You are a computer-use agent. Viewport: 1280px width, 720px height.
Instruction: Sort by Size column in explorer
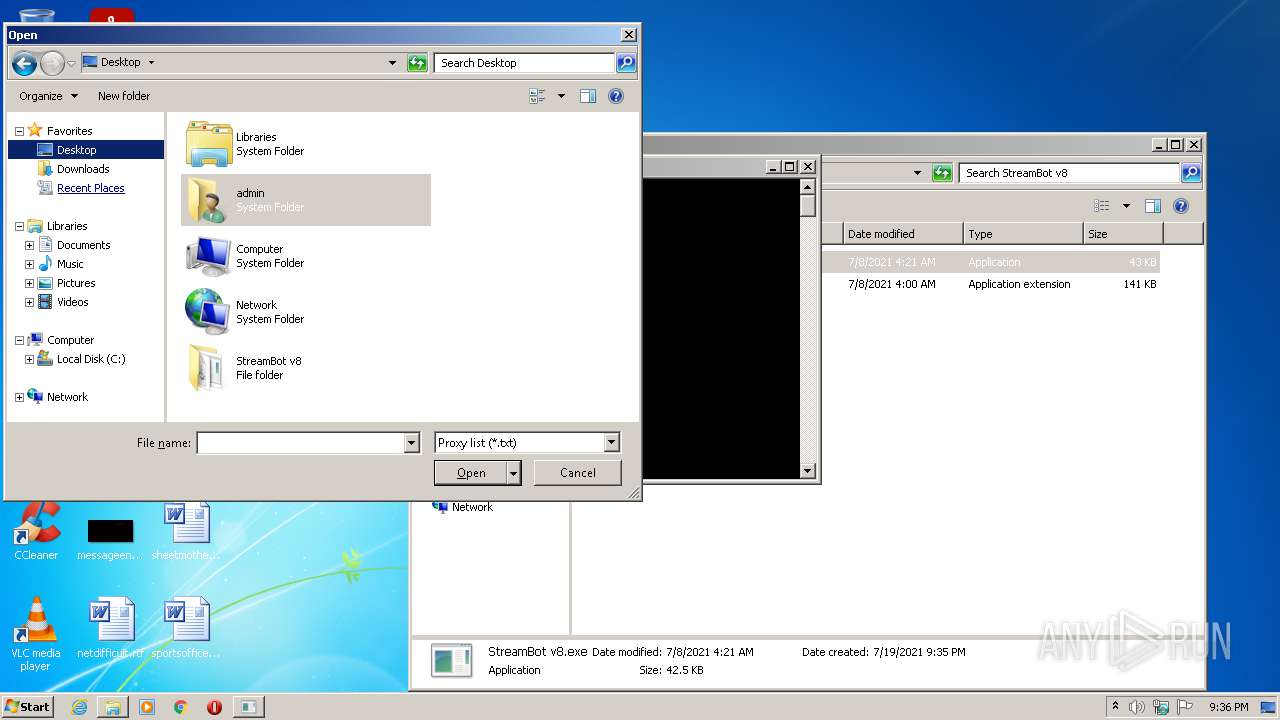[x=1123, y=234]
